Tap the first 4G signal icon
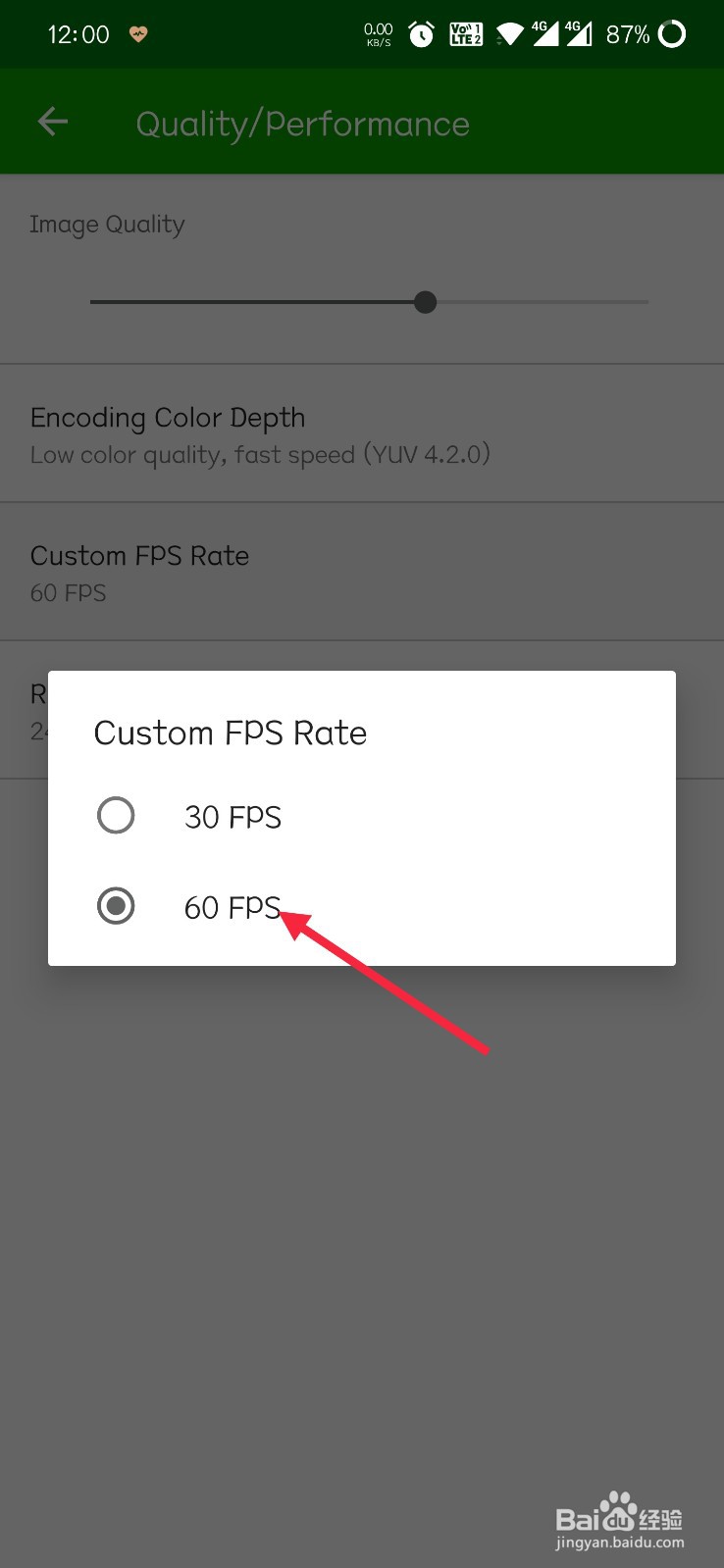Image resolution: width=724 pixels, height=1568 pixels. [x=544, y=33]
